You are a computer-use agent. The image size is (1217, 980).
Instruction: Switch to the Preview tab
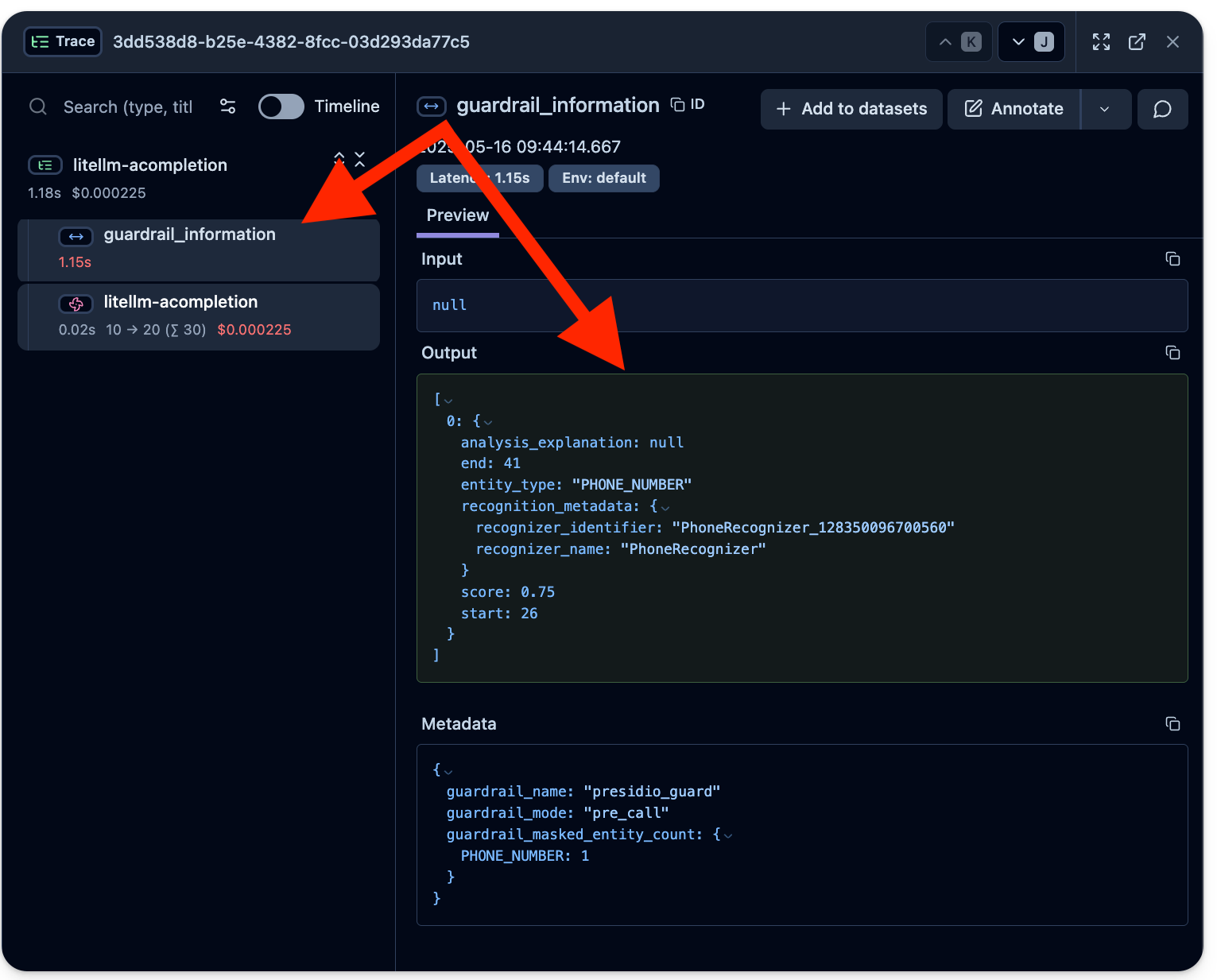(457, 215)
